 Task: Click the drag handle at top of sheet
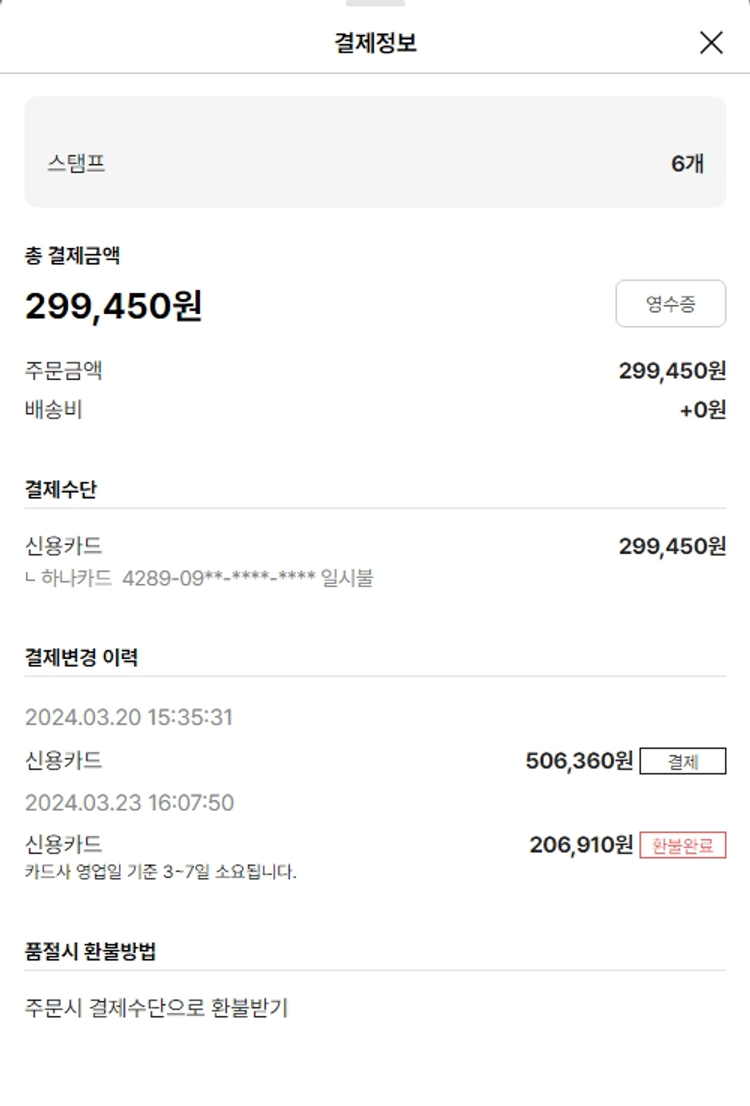(x=375, y=4)
